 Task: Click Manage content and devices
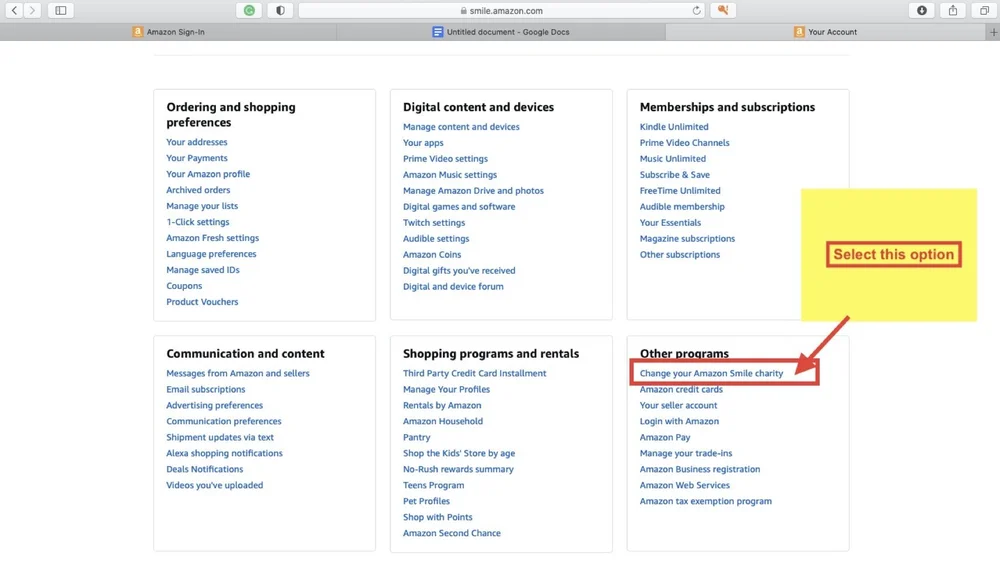(x=461, y=127)
